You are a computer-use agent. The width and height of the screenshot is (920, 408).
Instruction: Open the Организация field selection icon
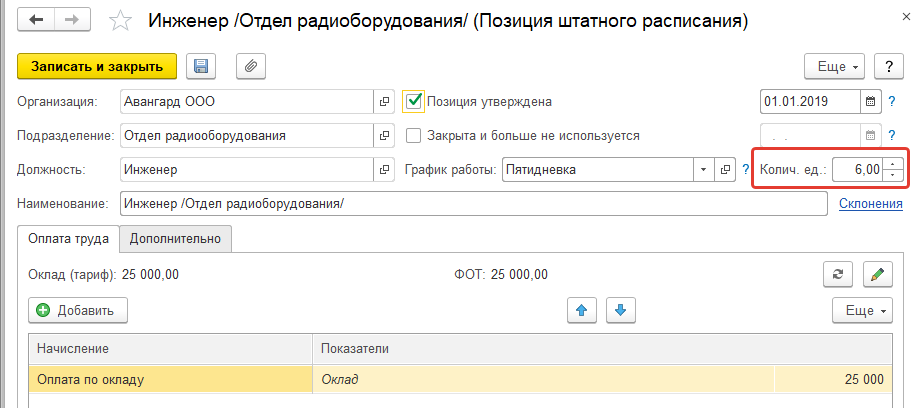coord(384,101)
